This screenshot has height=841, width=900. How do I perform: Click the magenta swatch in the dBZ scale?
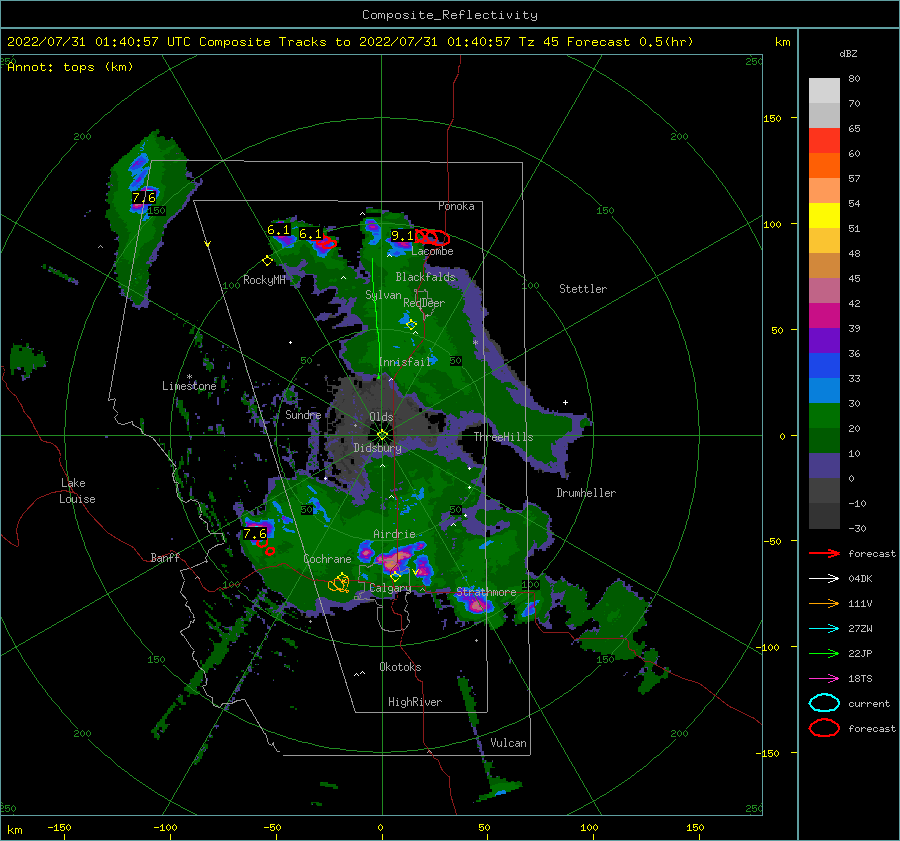[x=824, y=316]
